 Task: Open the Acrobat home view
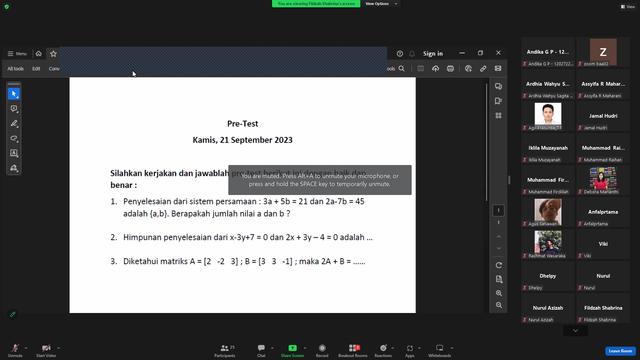coord(38,53)
